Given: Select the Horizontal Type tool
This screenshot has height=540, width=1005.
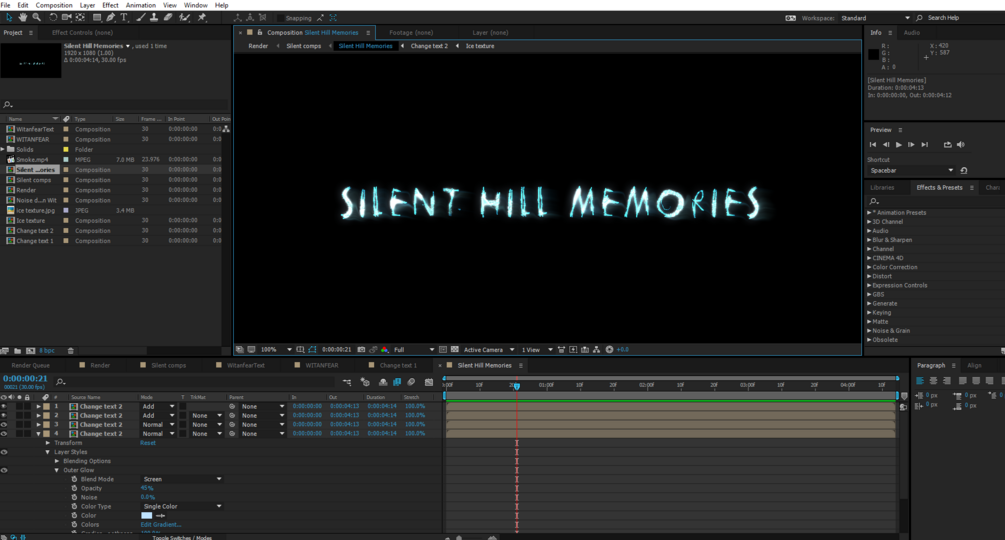Looking at the screenshot, I should (124, 17).
